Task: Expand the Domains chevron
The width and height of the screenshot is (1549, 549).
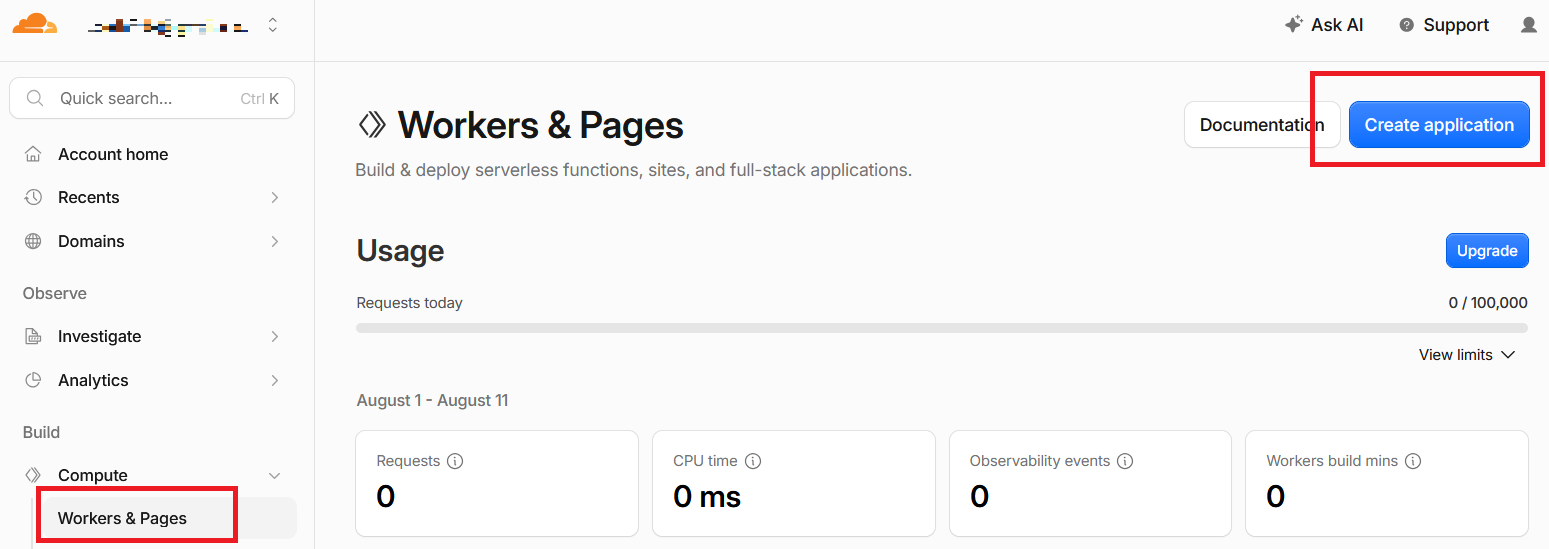Action: click(274, 241)
